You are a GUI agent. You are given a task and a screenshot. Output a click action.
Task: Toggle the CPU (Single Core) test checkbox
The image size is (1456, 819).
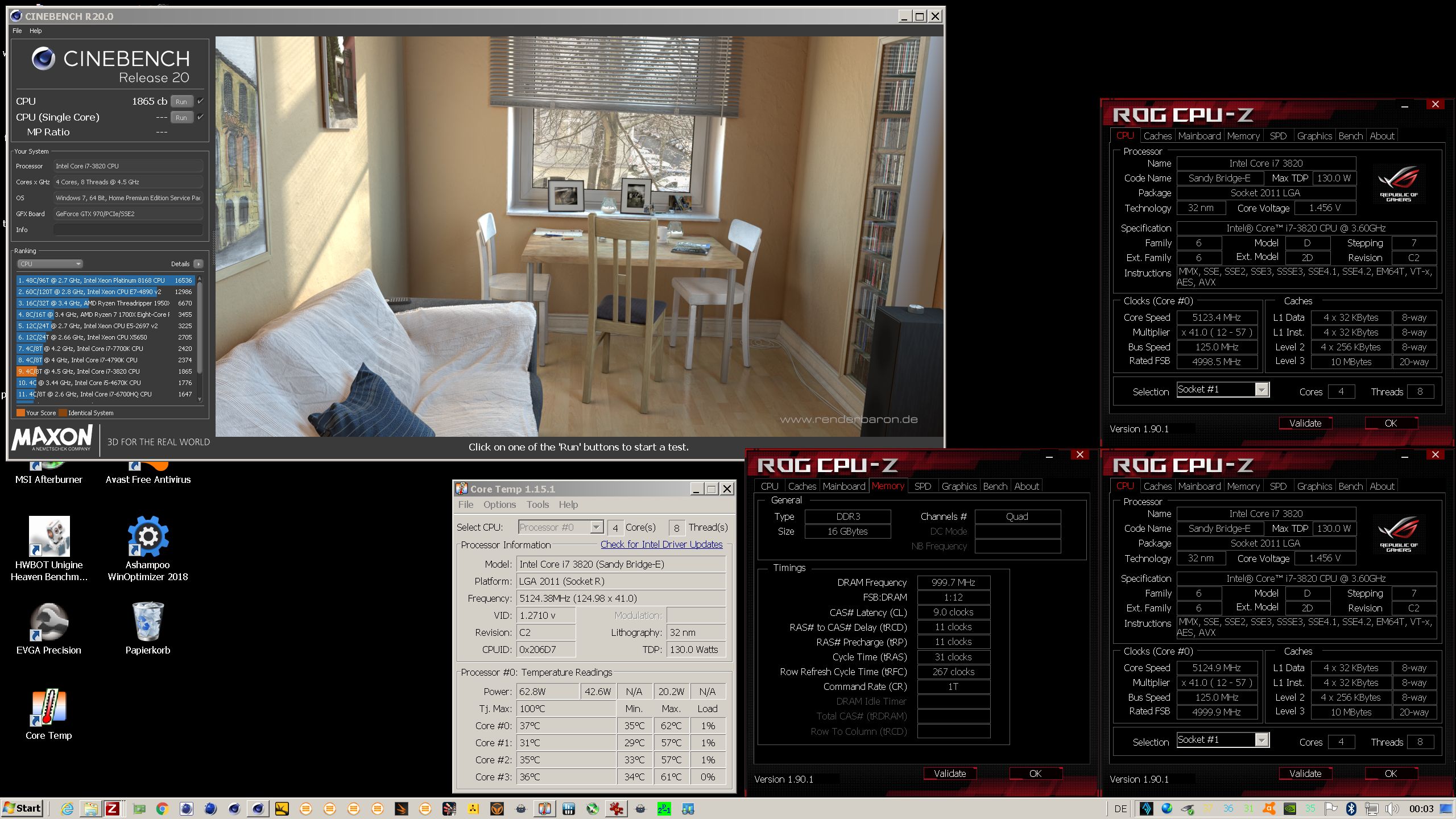(x=200, y=117)
